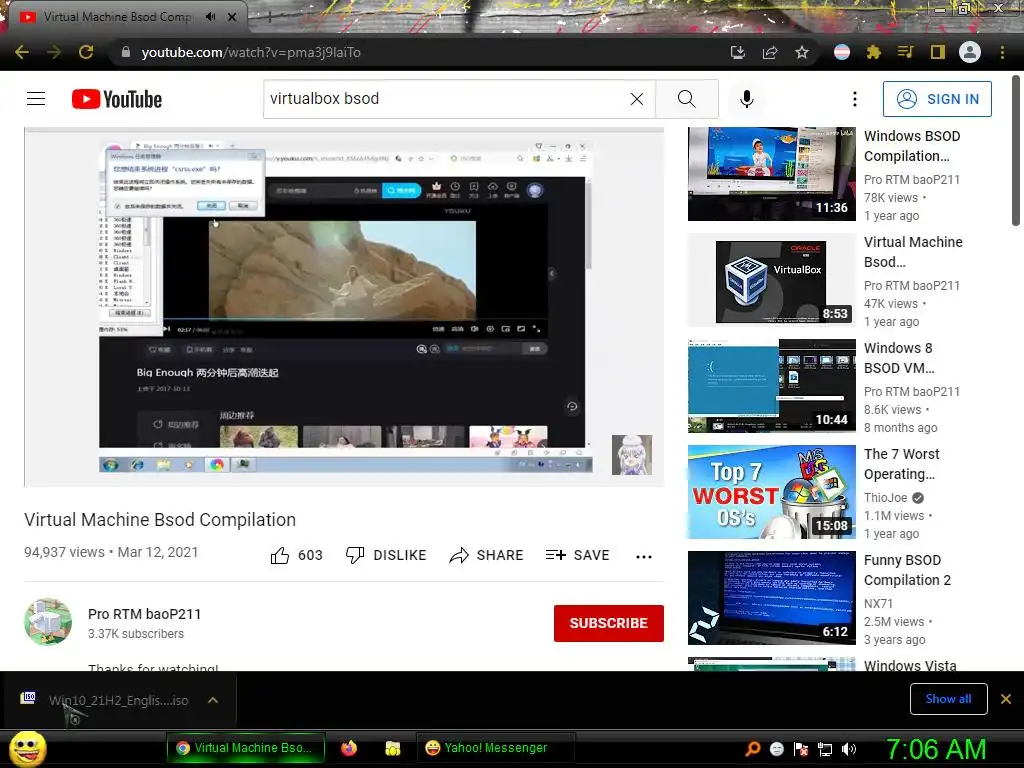This screenshot has height=768, width=1024.
Task: Click the video player to pause playback
Action: click(344, 307)
